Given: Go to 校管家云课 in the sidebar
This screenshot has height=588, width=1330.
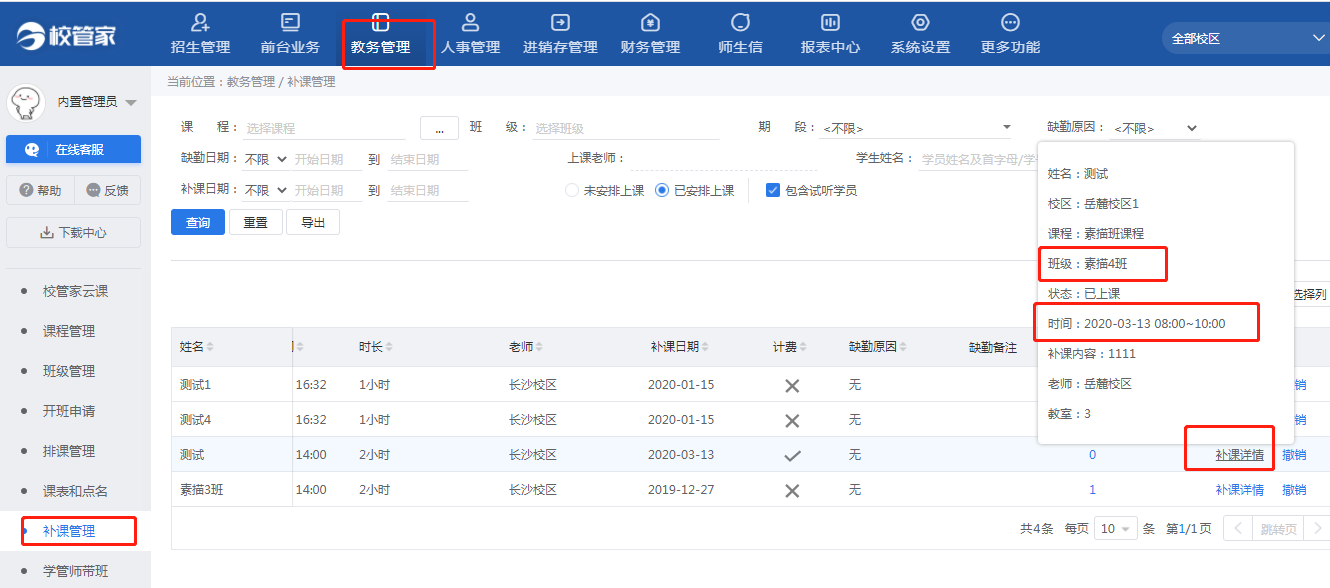Looking at the screenshot, I should click(x=75, y=291).
